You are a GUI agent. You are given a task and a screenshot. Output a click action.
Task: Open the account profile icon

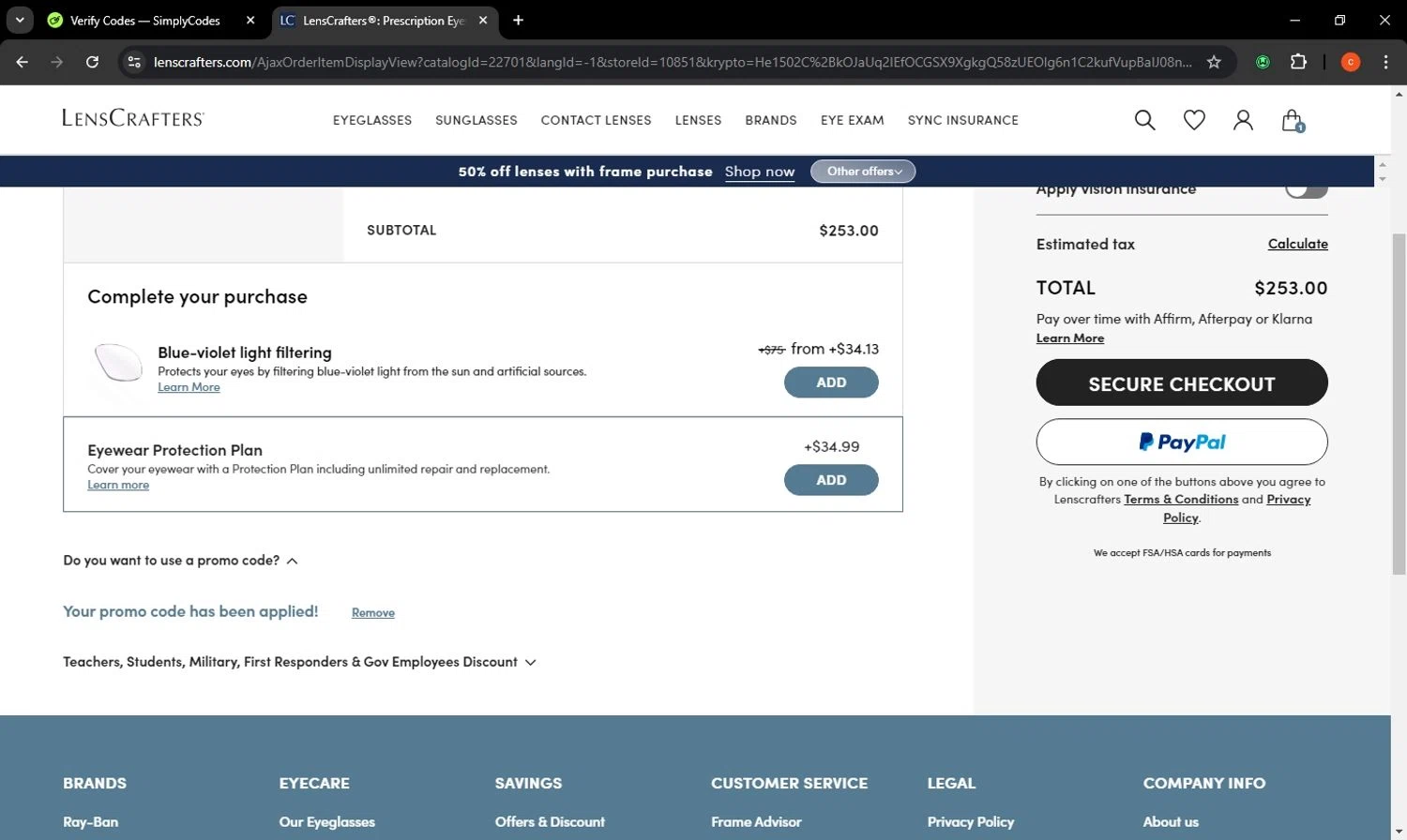click(x=1243, y=120)
